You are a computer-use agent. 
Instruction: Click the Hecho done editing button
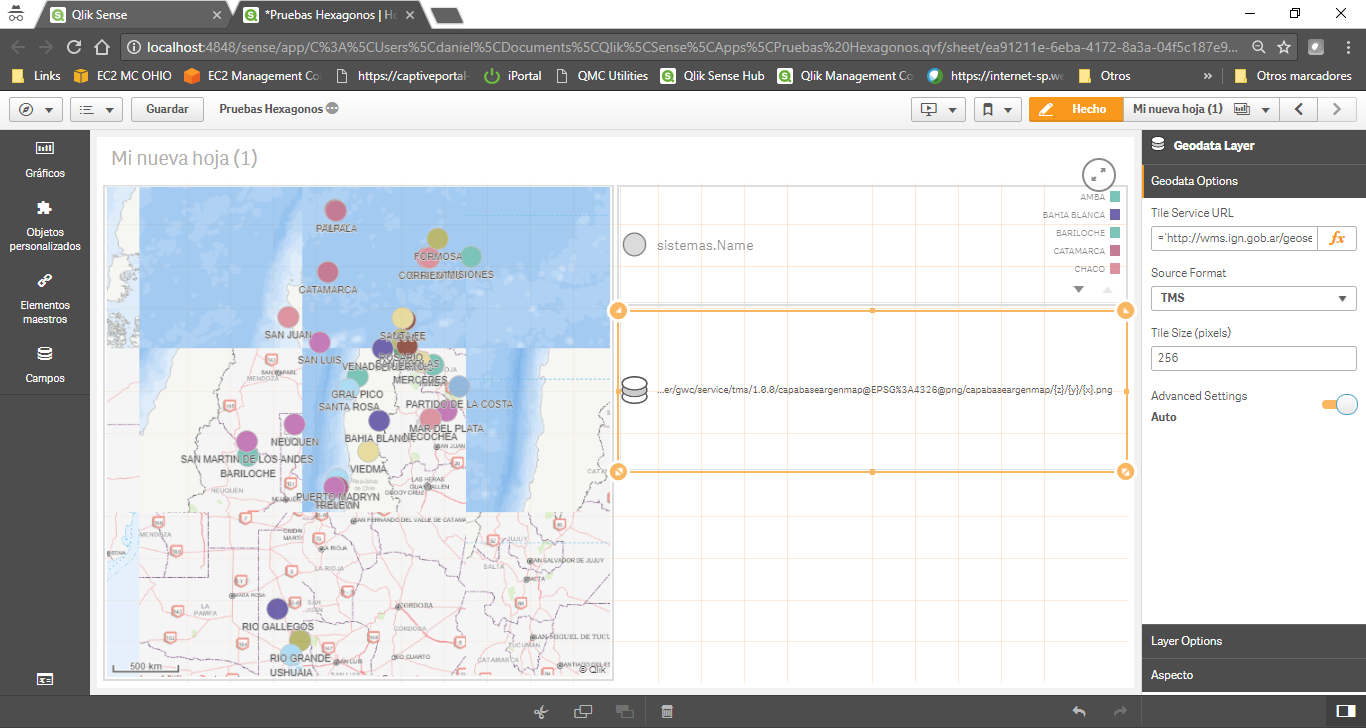click(x=1076, y=109)
